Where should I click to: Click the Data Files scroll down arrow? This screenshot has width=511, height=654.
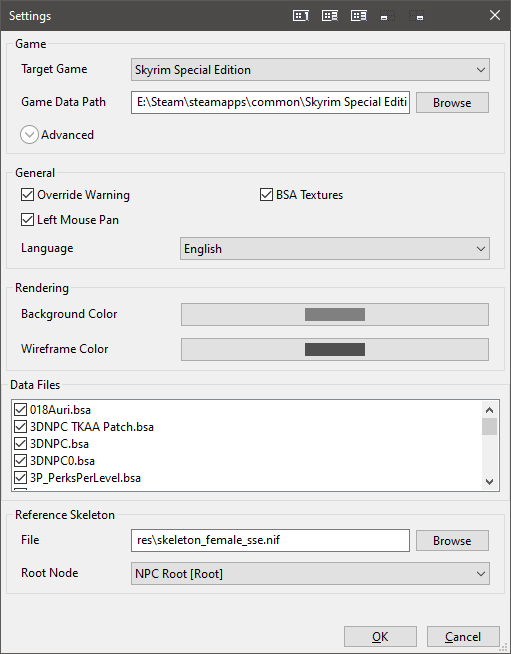(490, 482)
